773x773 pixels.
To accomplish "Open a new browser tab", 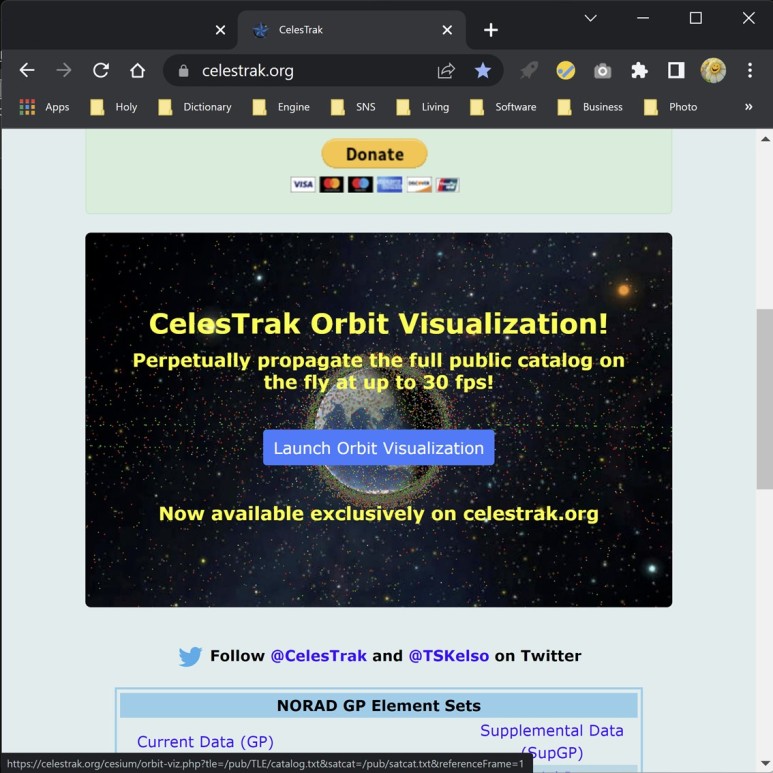I will pos(491,30).
